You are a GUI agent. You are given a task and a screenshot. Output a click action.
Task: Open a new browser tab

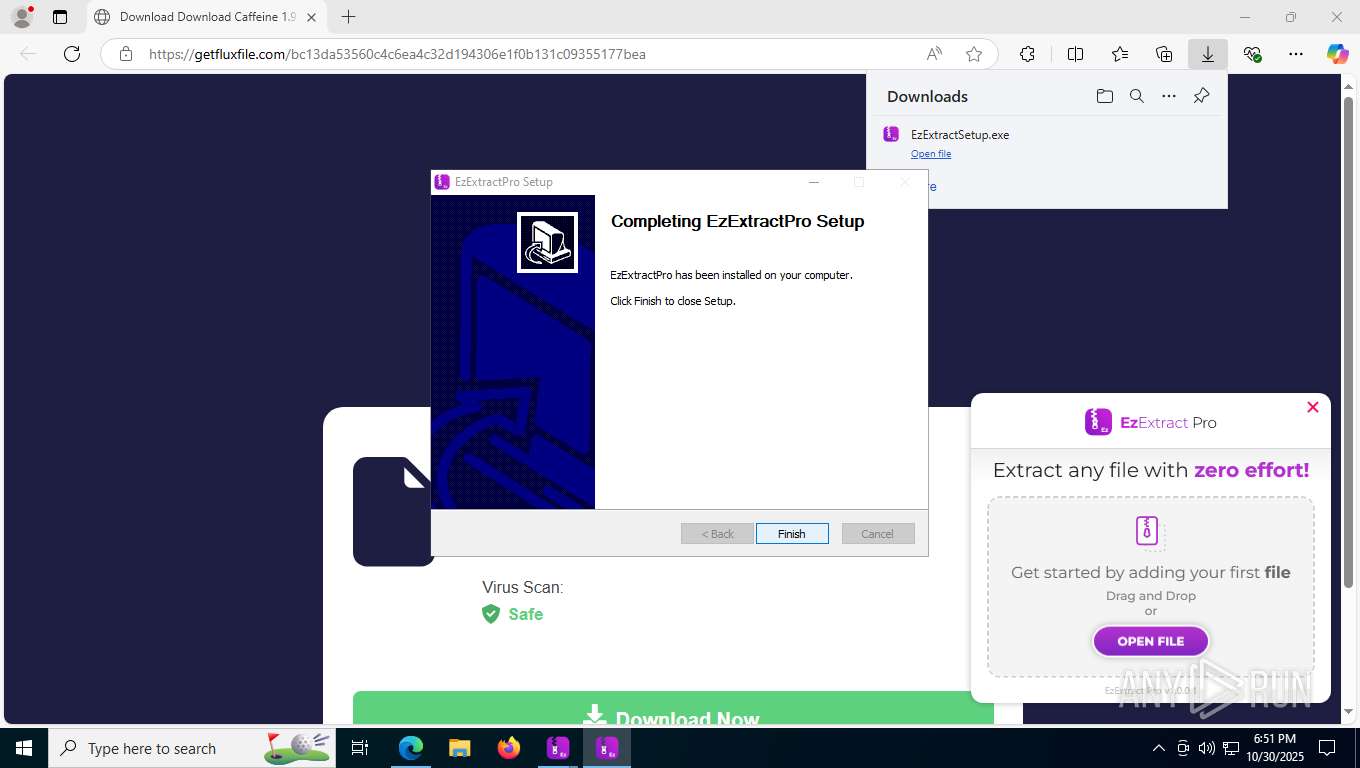click(x=348, y=17)
